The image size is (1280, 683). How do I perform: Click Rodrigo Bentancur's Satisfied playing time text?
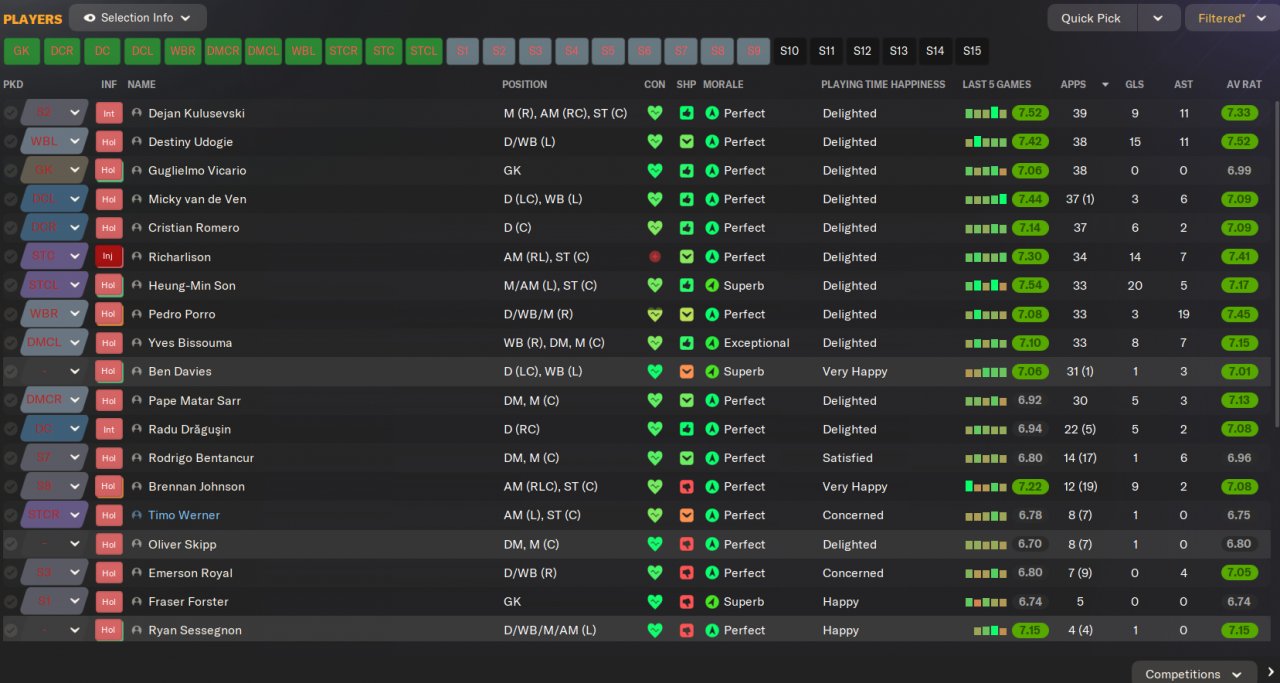pyautogui.click(x=848, y=458)
